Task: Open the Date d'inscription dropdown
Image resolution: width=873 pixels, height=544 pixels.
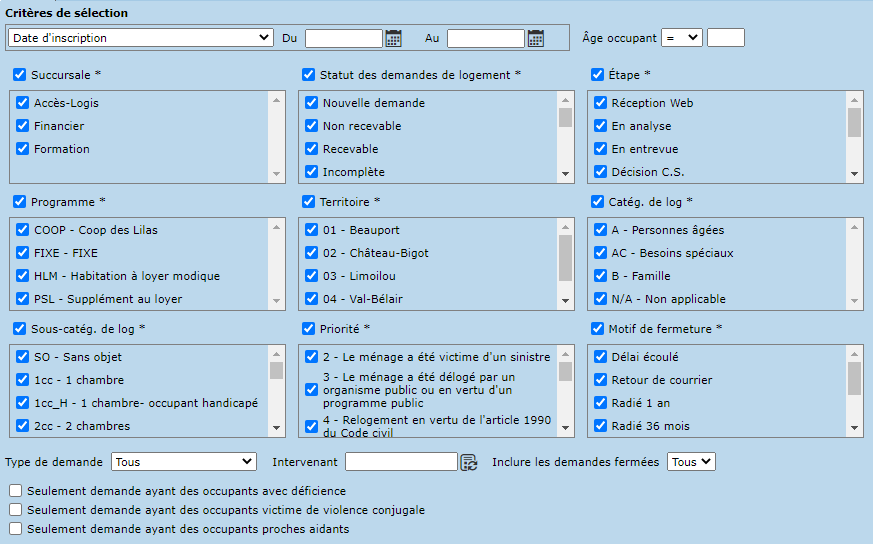Action: tap(140, 38)
